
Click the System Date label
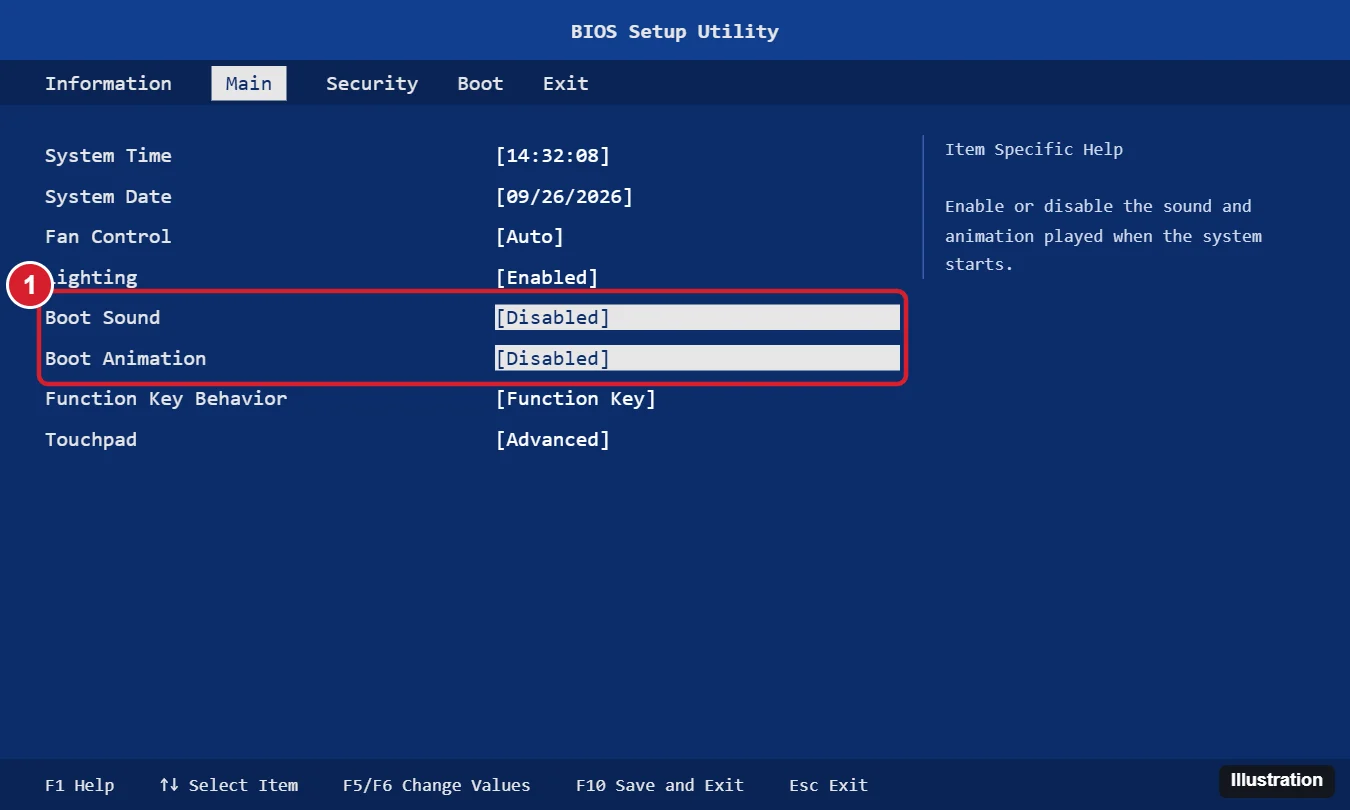point(108,197)
